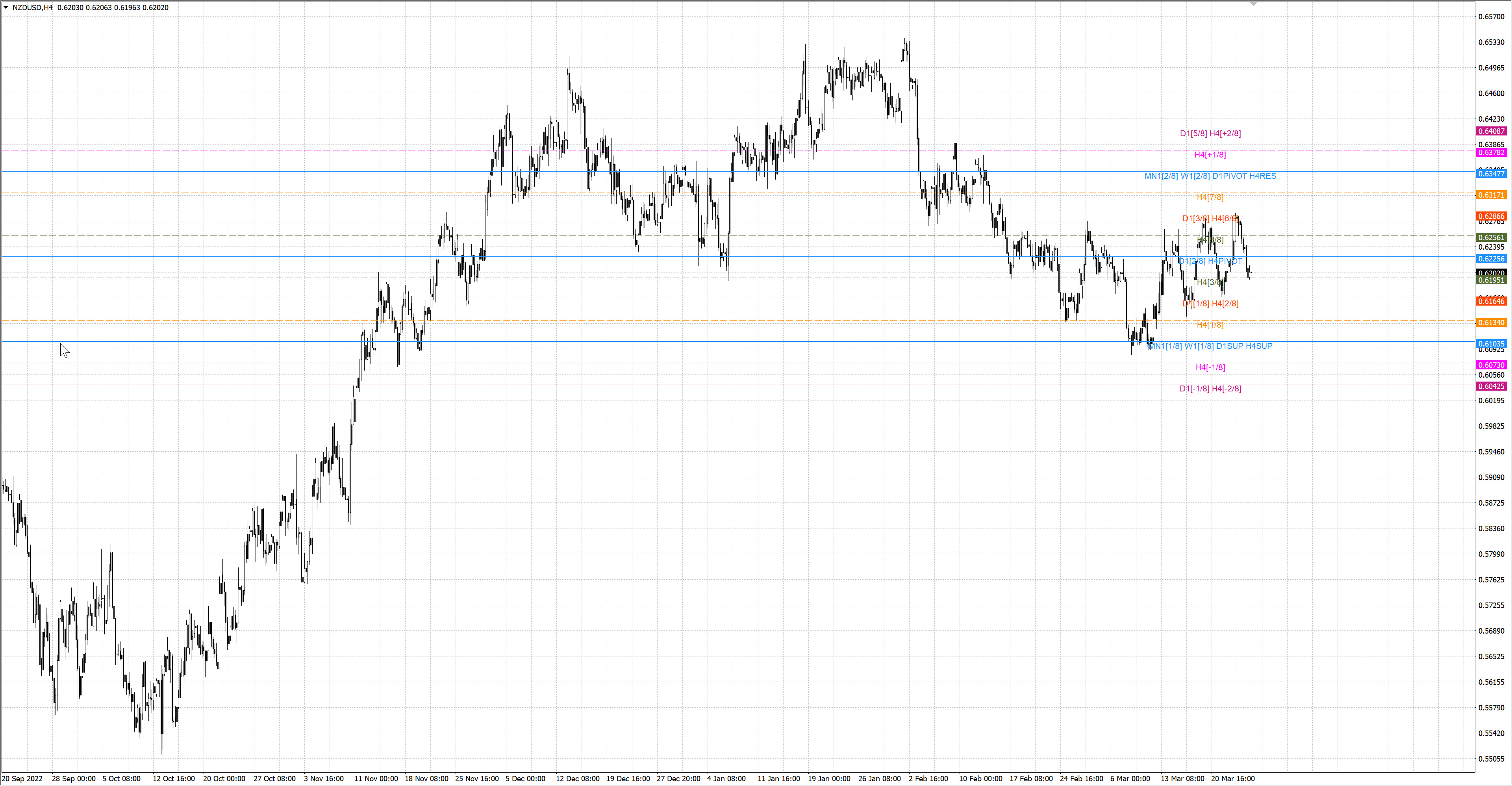Click the 0.57255 price axis value
The image size is (1512, 786).
tap(1492, 605)
